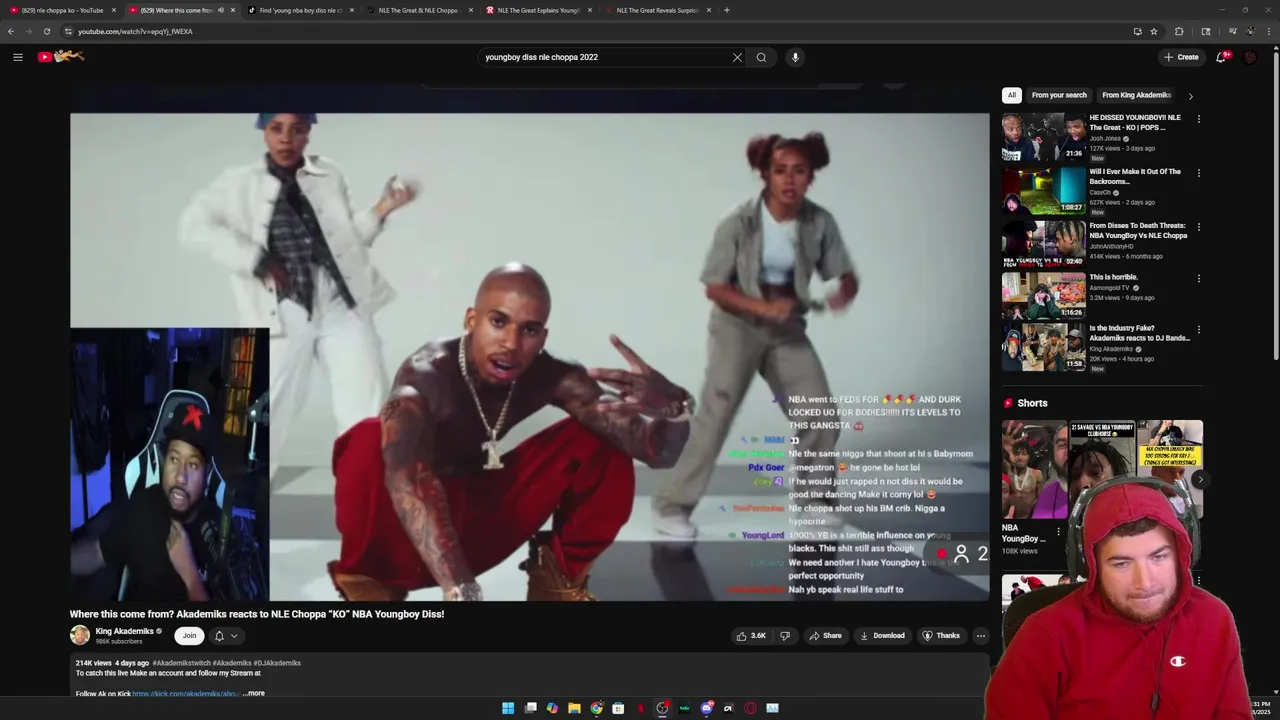
Task: Show more filter chips with right arrow
Action: 1190,96
